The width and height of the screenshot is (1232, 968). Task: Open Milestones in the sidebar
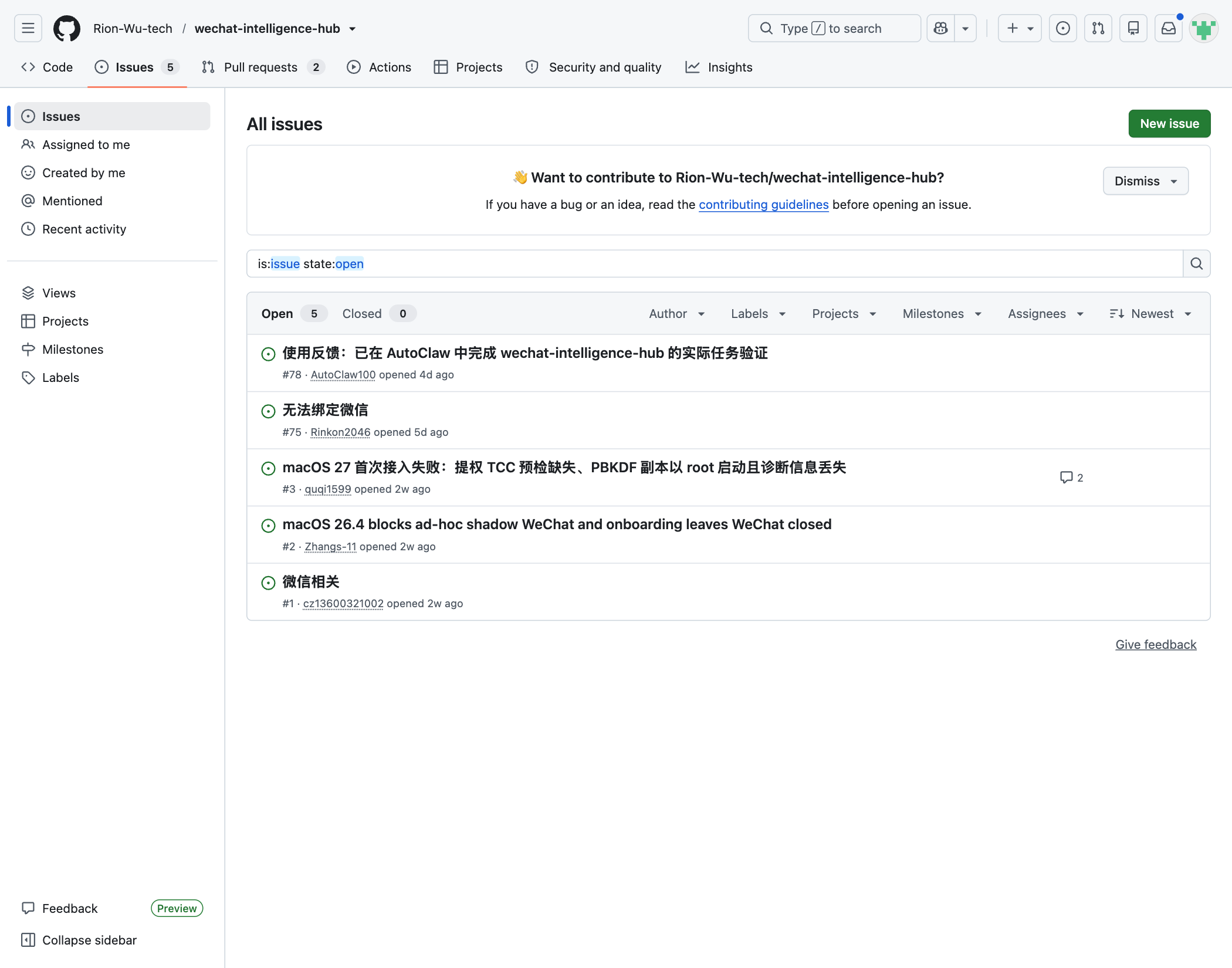(111, 349)
